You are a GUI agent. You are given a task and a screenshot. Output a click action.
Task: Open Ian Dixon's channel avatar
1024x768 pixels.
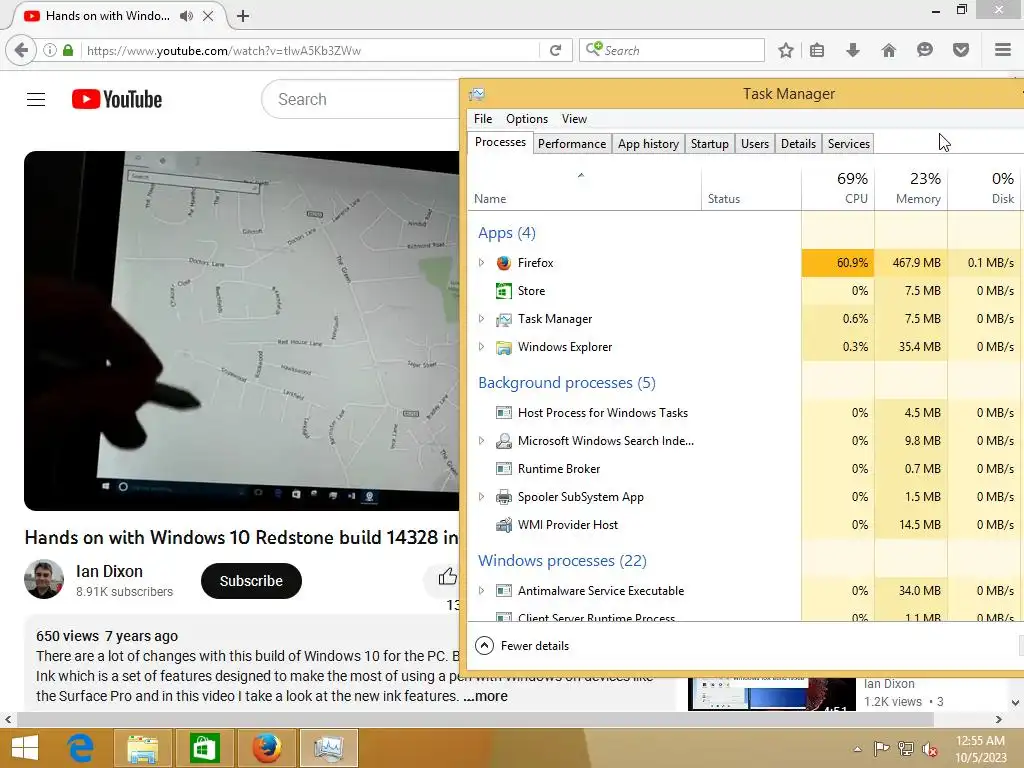coord(44,579)
